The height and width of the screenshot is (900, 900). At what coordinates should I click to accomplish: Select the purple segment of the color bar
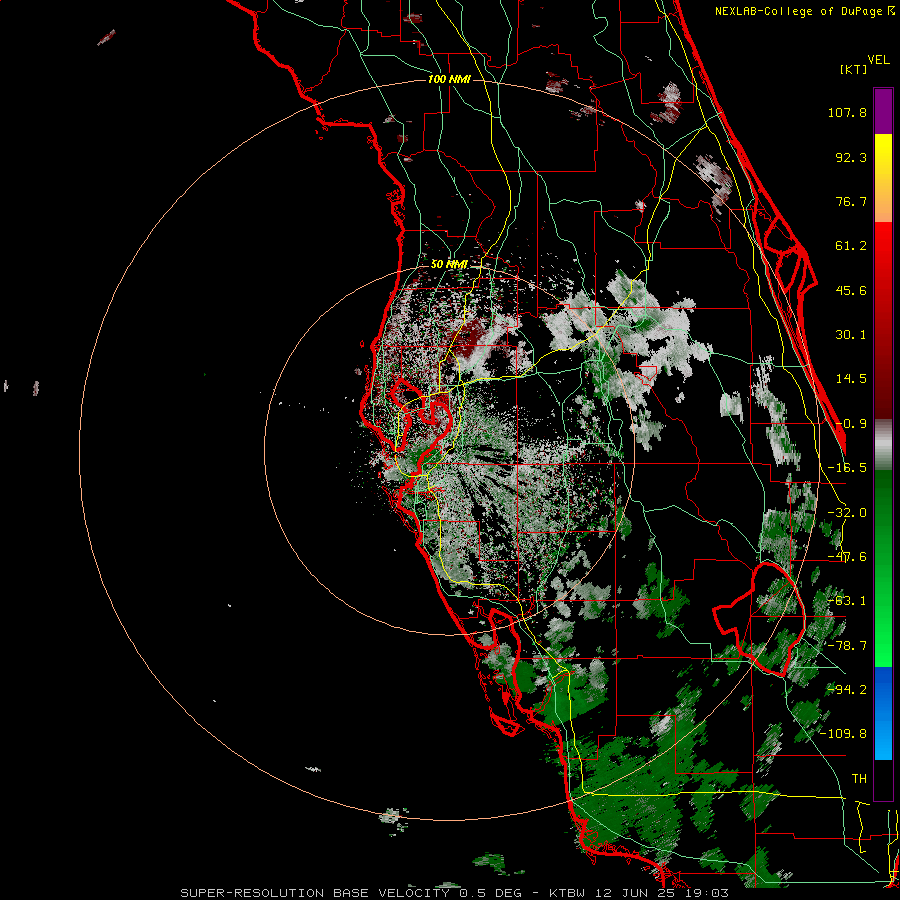tap(883, 111)
